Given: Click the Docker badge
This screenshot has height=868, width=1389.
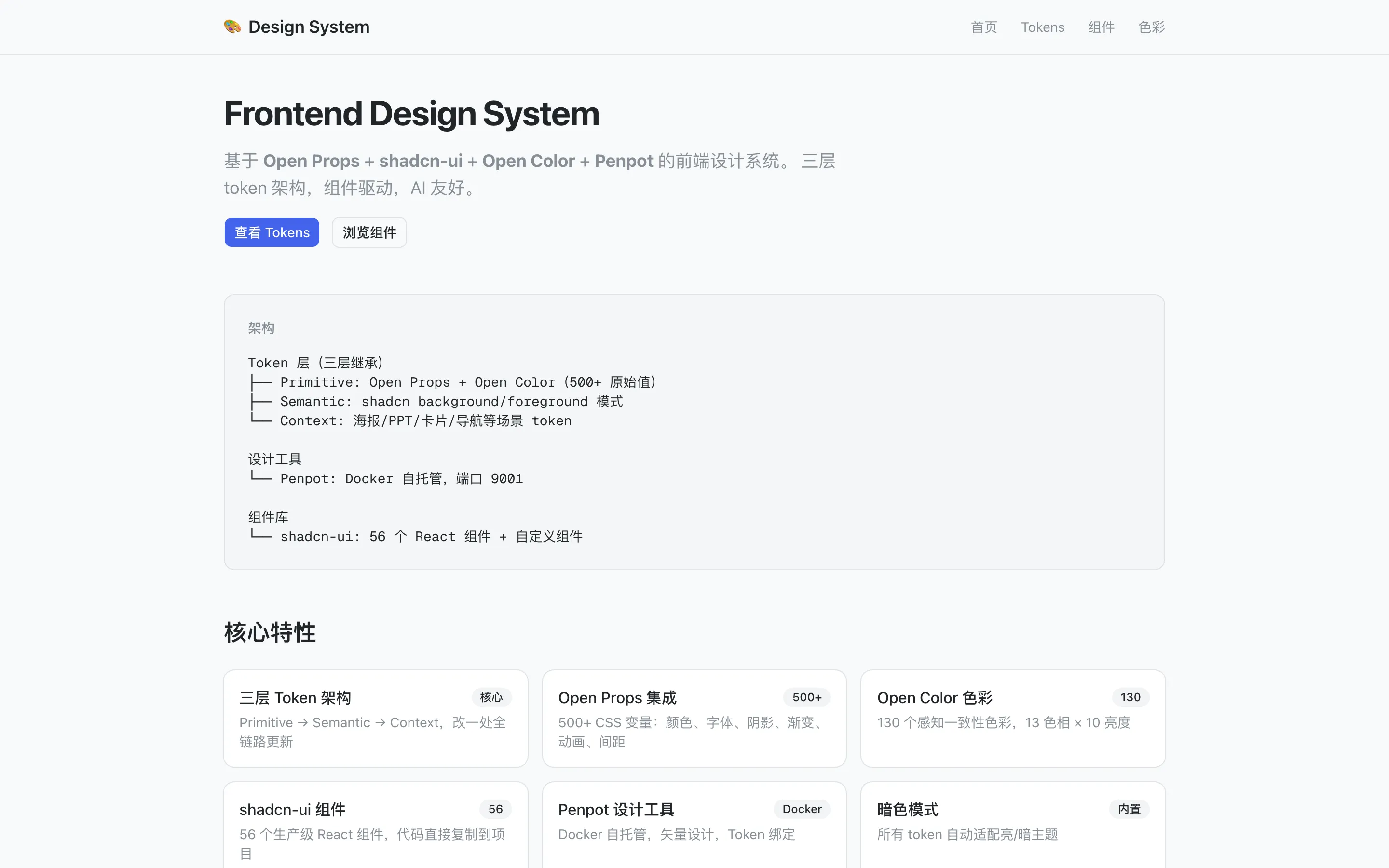Looking at the screenshot, I should coord(802,809).
